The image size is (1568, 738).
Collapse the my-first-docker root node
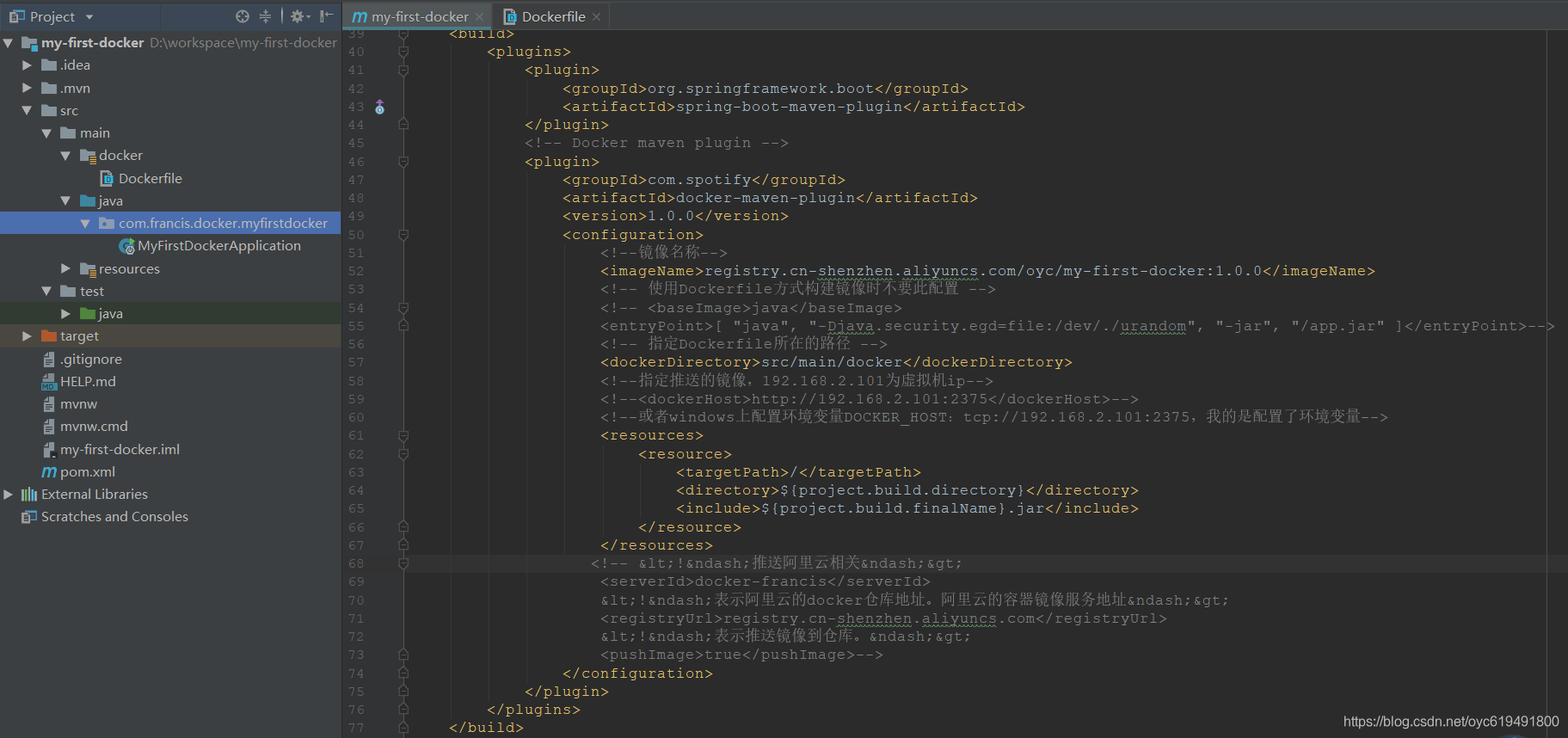tap(8, 42)
